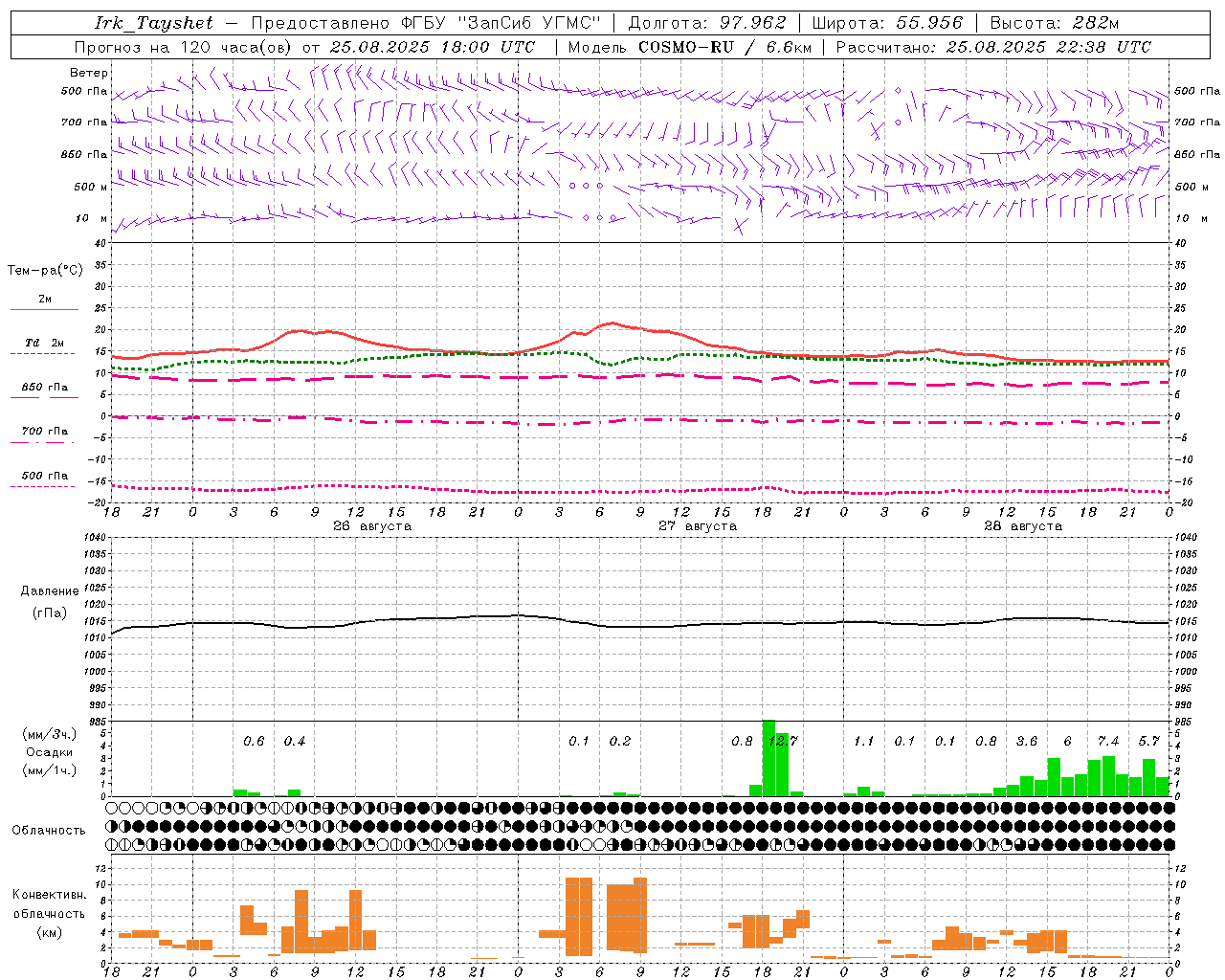Click the 0.6 precipitation value
Image resolution: width=1225 pixels, height=980 pixels.
pos(254,742)
